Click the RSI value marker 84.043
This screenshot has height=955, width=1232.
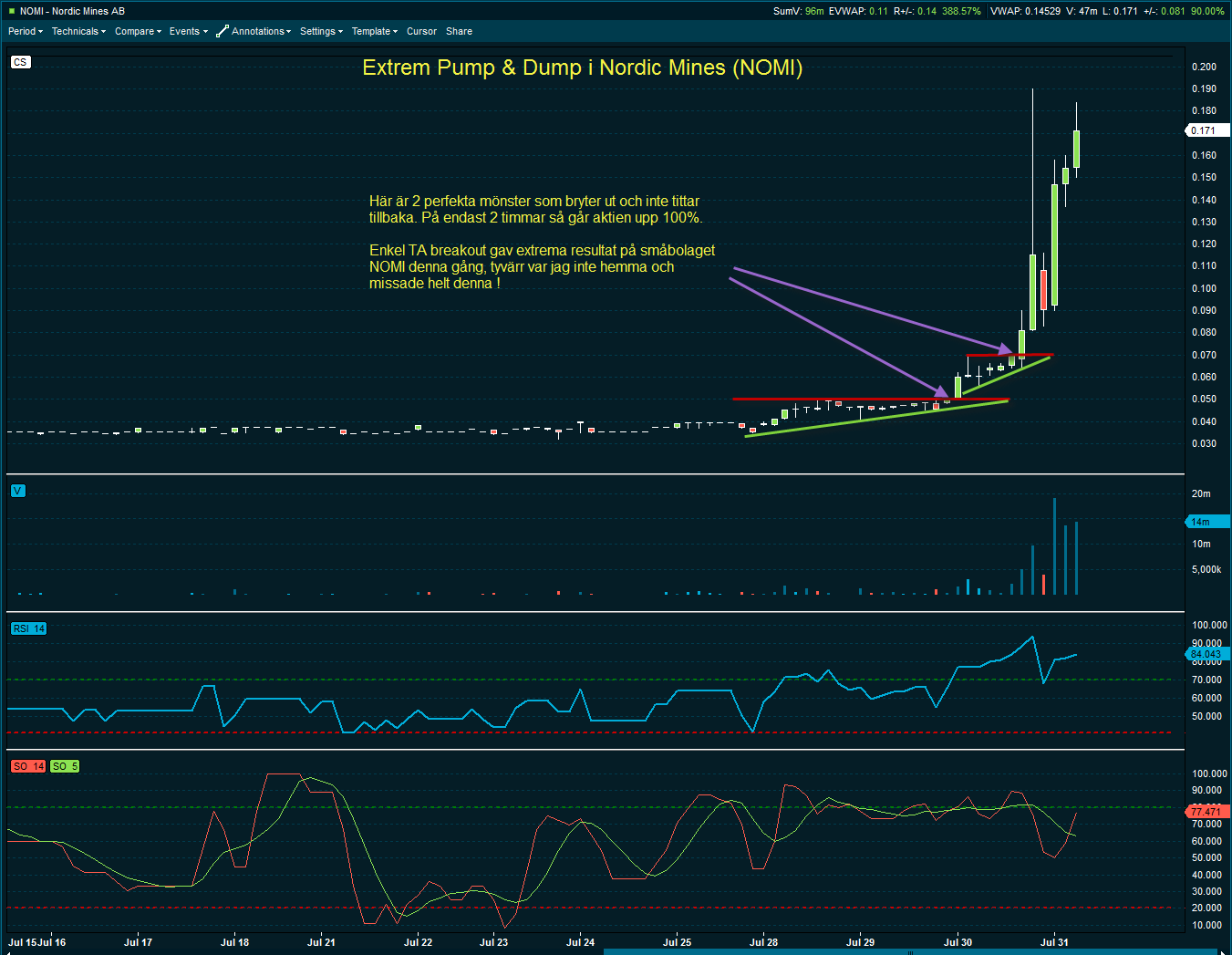point(1206,654)
